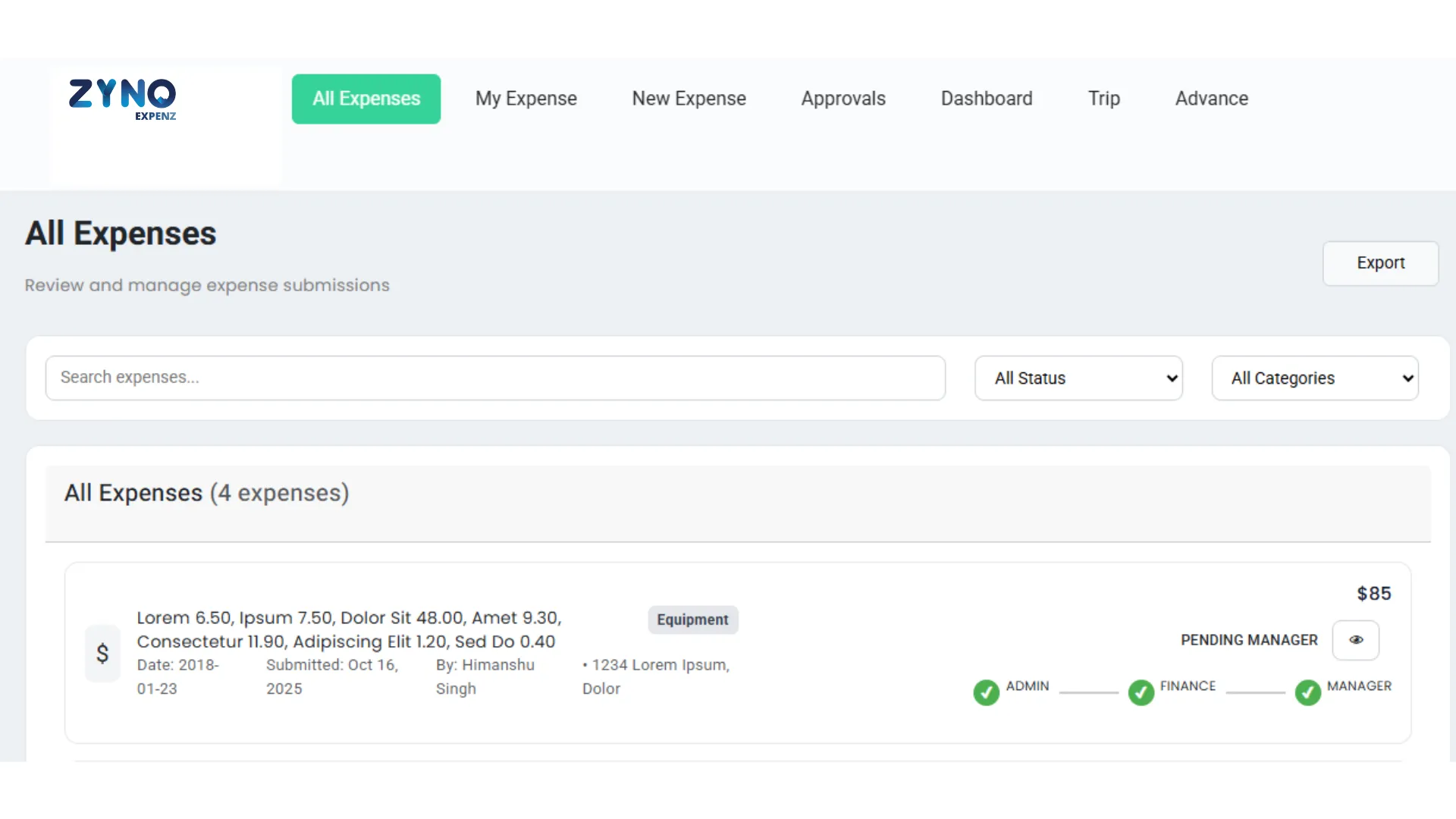Click the Pending Manager status label
The height and width of the screenshot is (819, 1456).
pos(1249,640)
